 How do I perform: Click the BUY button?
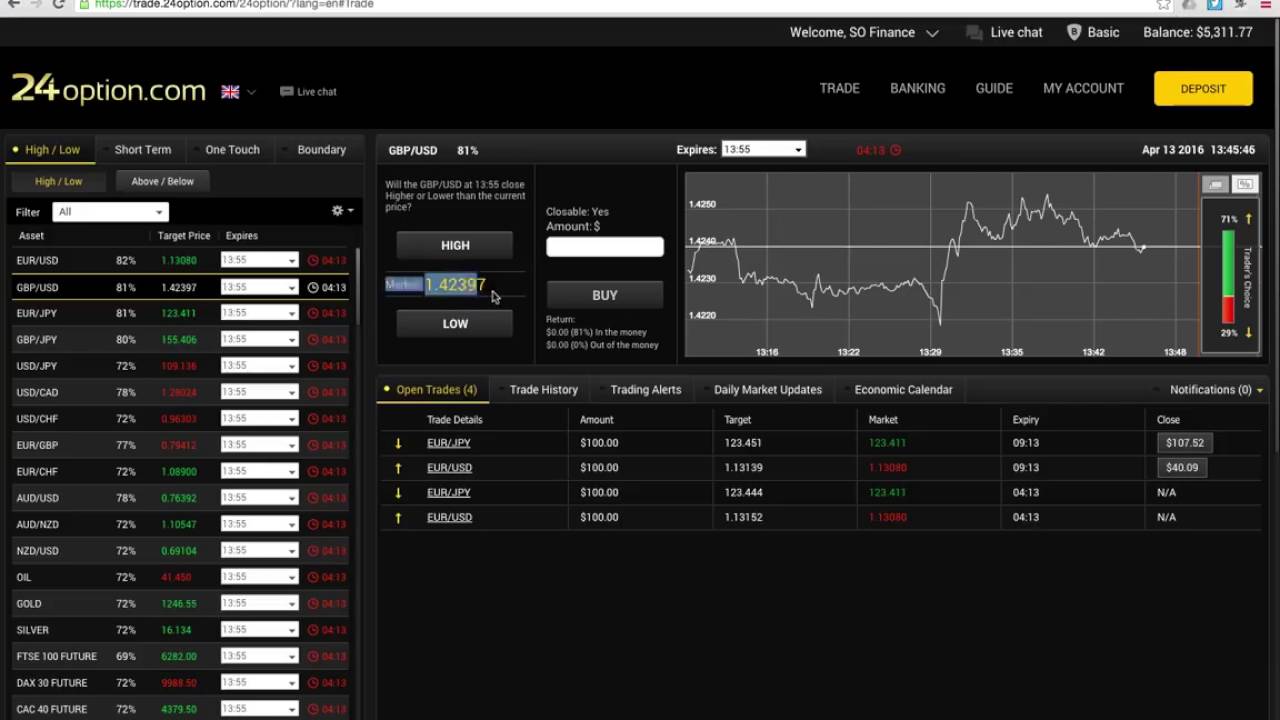point(605,295)
